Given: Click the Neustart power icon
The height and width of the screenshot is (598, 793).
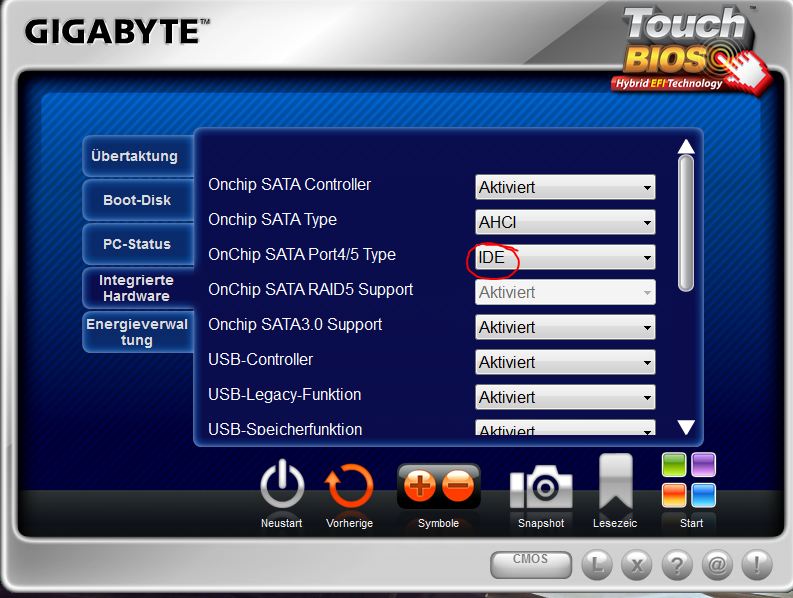Looking at the screenshot, I should (x=282, y=485).
